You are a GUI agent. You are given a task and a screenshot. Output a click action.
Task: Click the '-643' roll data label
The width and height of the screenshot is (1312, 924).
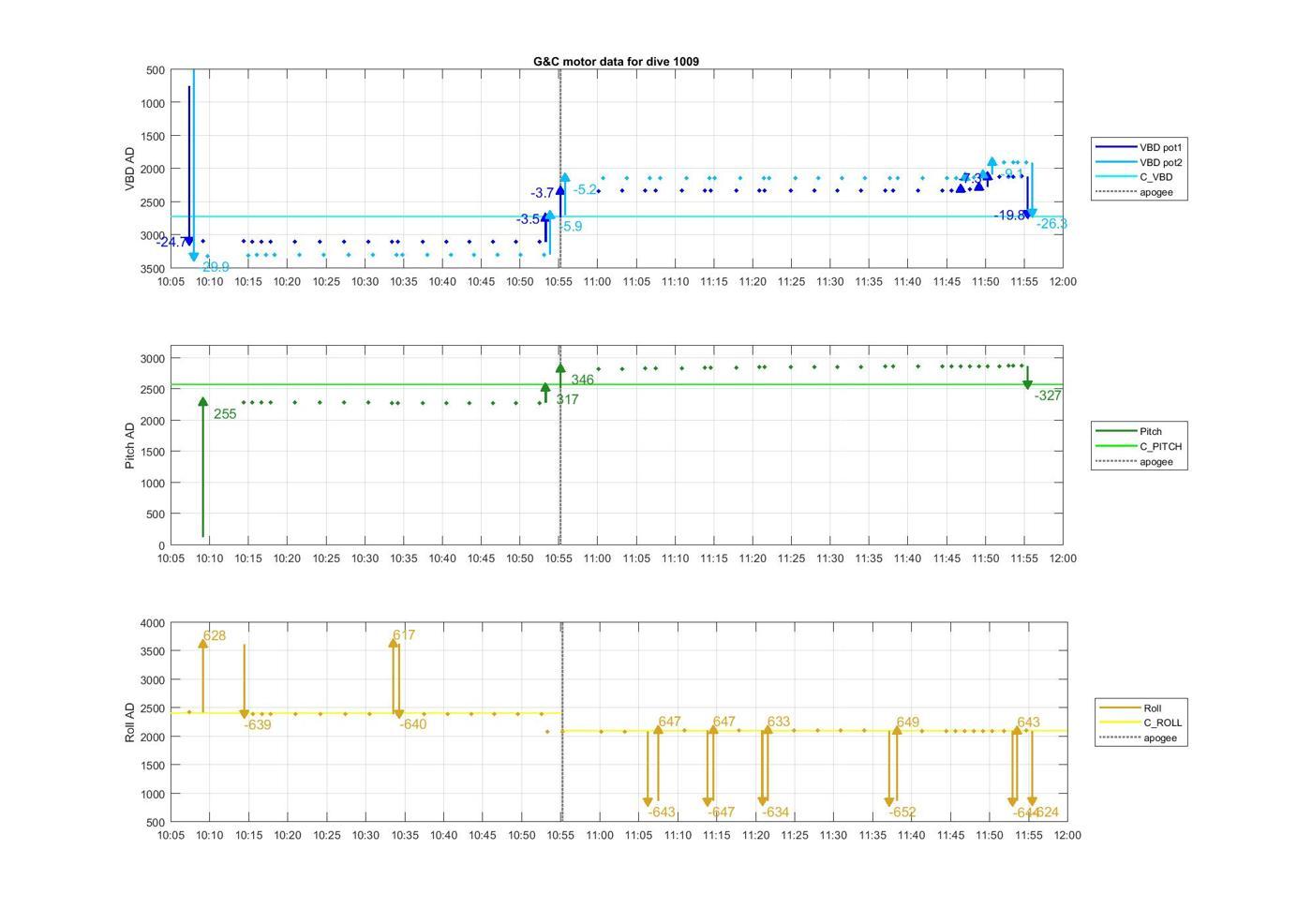coord(662,812)
